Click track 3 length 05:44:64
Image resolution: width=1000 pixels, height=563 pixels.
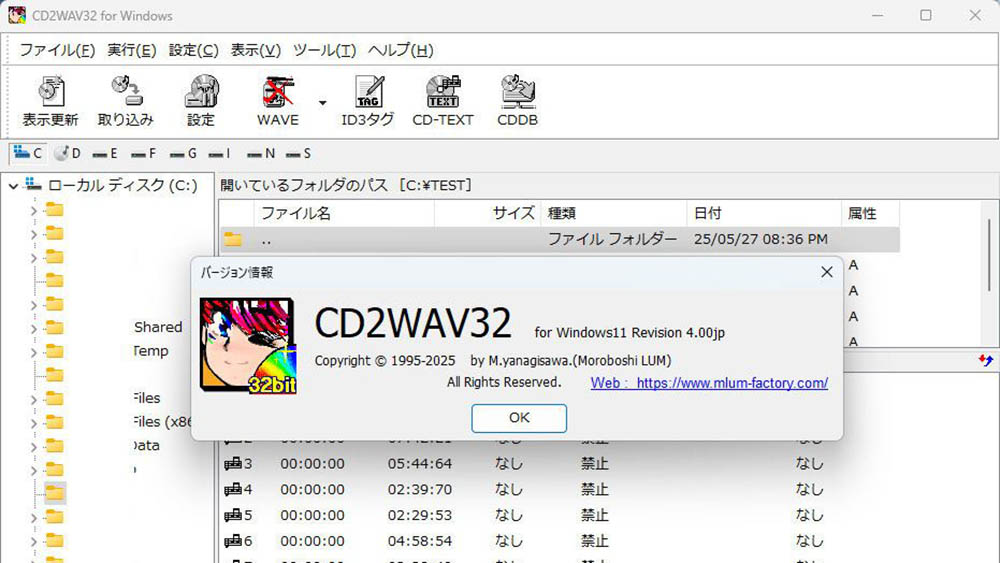point(420,464)
